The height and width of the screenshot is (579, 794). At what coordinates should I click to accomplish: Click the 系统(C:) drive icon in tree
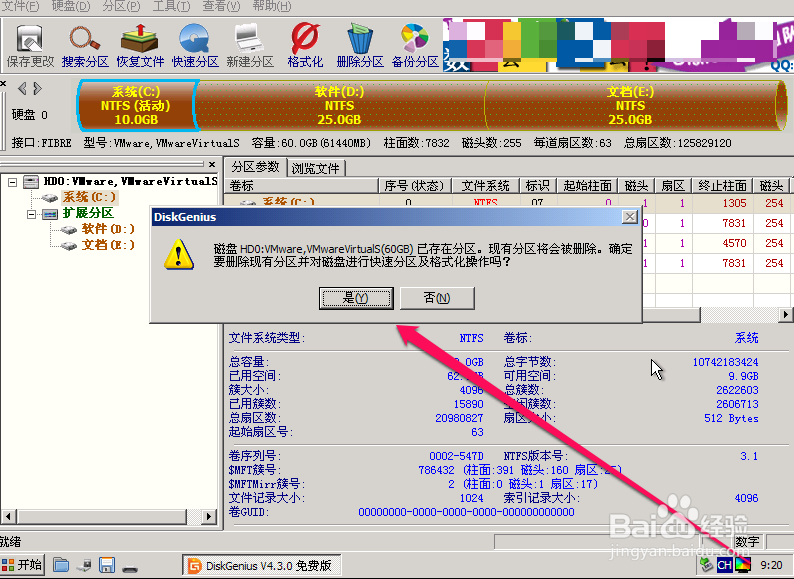[50, 198]
